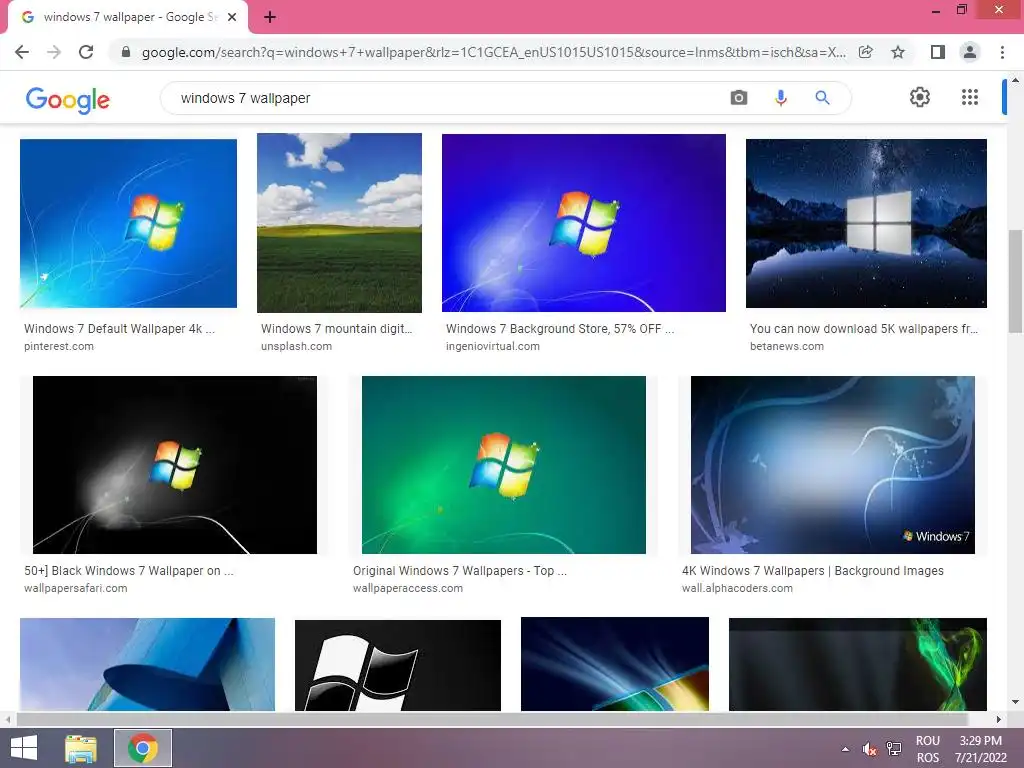Open the Chrome side panel

click(938, 52)
